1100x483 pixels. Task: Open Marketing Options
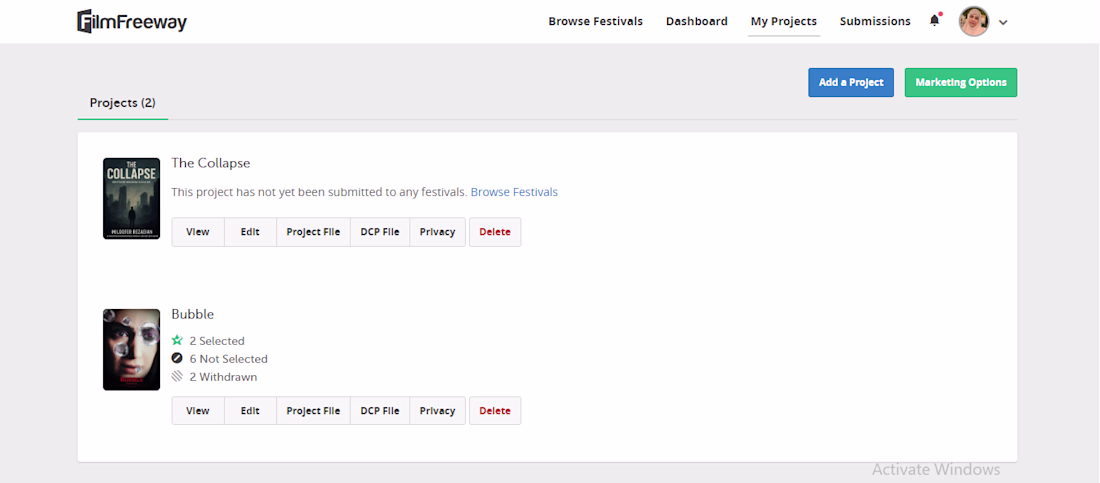961,82
